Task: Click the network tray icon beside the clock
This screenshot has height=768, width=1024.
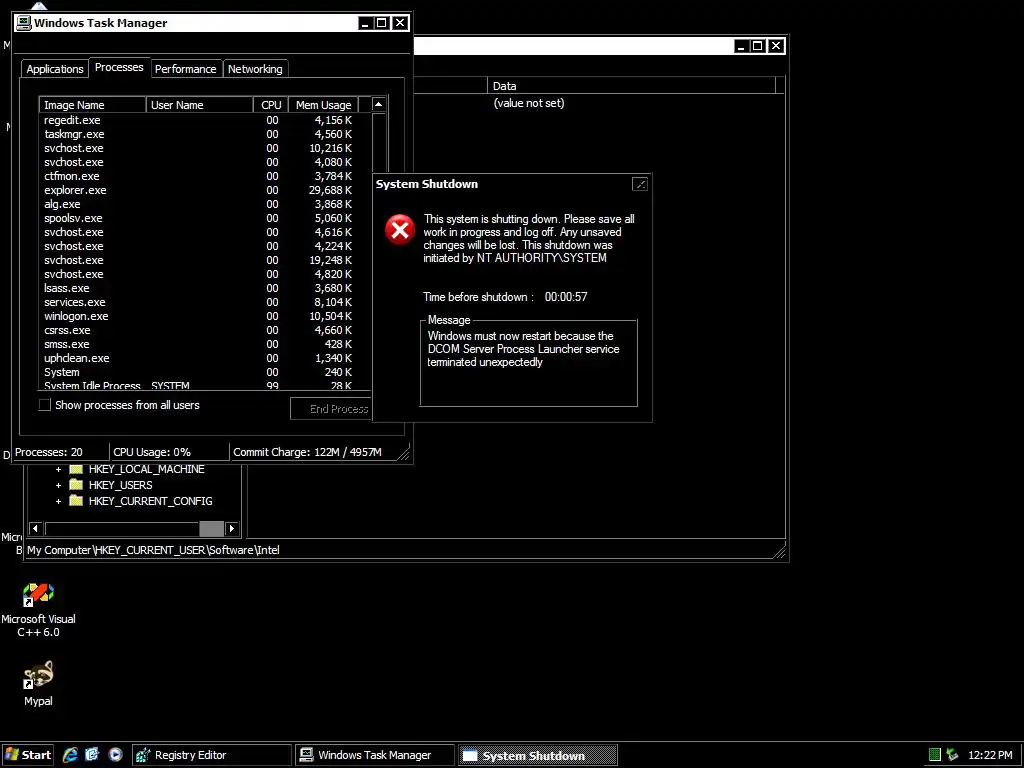Action: tap(953, 755)
